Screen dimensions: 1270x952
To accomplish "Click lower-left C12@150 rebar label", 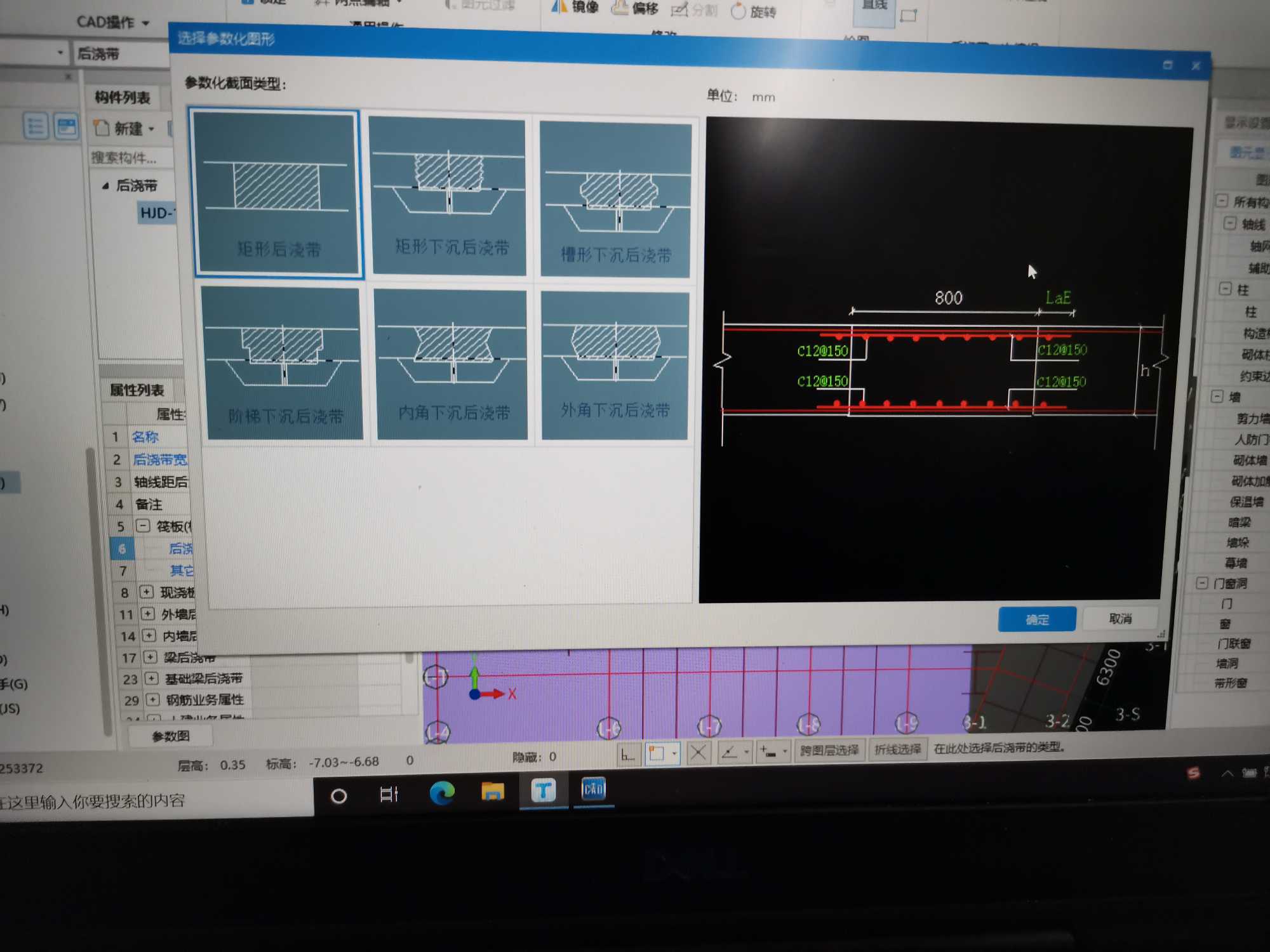I will tap(822, 381).
